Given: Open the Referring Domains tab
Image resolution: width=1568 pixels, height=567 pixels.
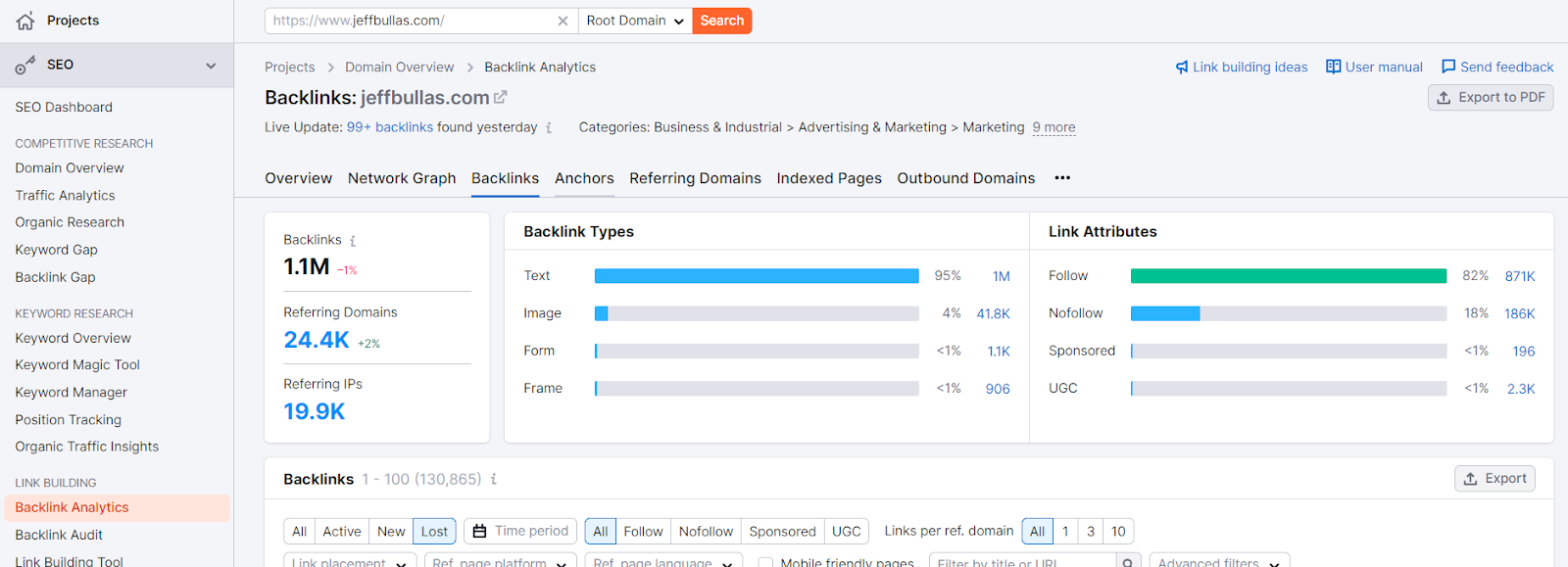Looking at the screenshot, I should coord(695,178).
